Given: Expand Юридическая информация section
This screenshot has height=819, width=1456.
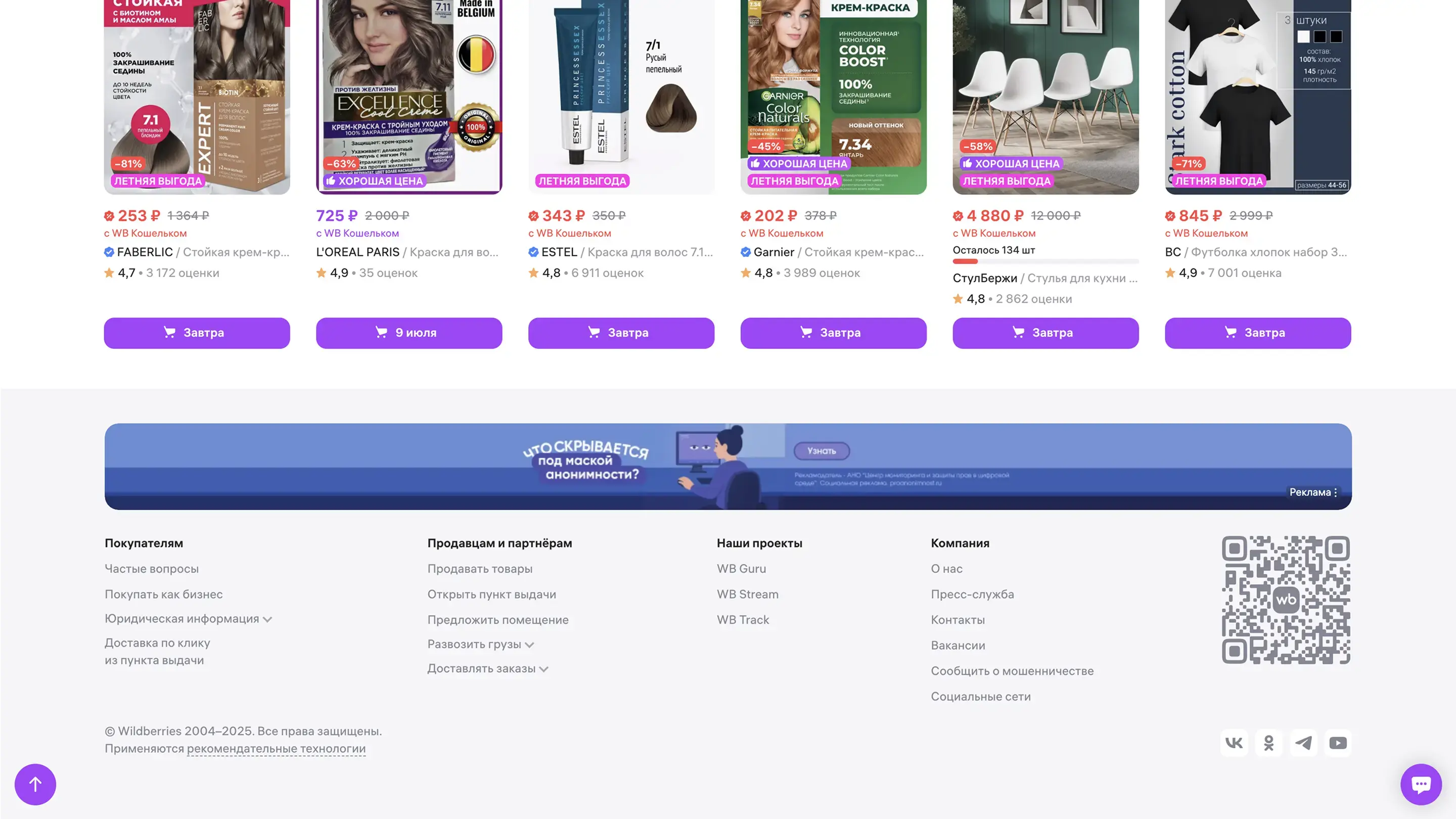Looking at the screenshot, I should [x=188, y=619].
